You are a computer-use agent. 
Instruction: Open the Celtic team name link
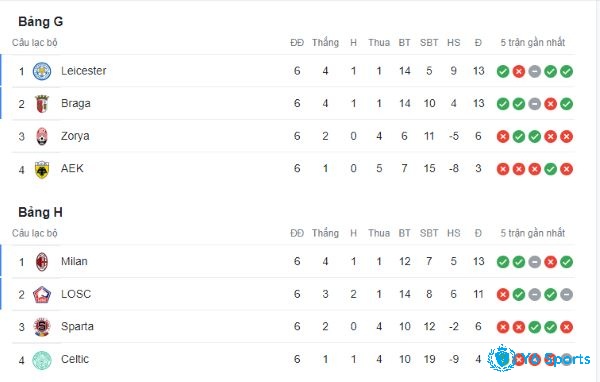click(75, 359)
